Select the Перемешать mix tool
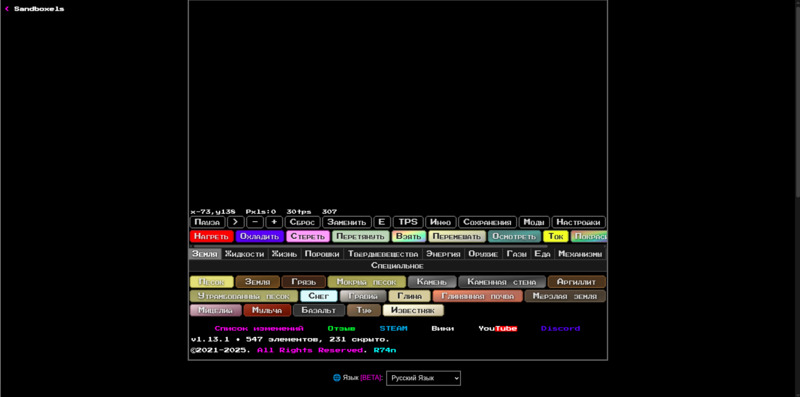The image size is (800, 397). click(x=457, y=237)
